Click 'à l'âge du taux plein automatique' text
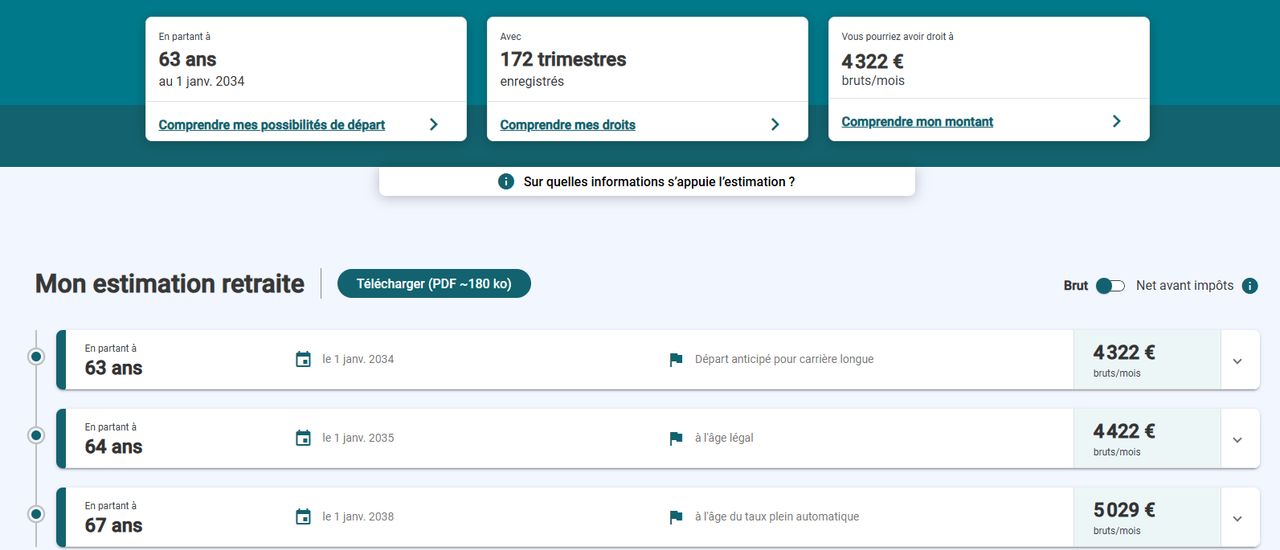Viewport: 1280px width, 550px height. (x=777, y=517)
